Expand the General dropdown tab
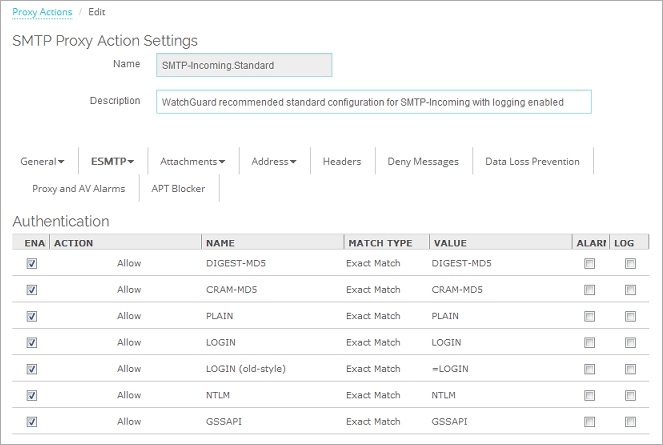Image resolution: width=663 pixels, height=445 pixels. [x=43, y=161]
